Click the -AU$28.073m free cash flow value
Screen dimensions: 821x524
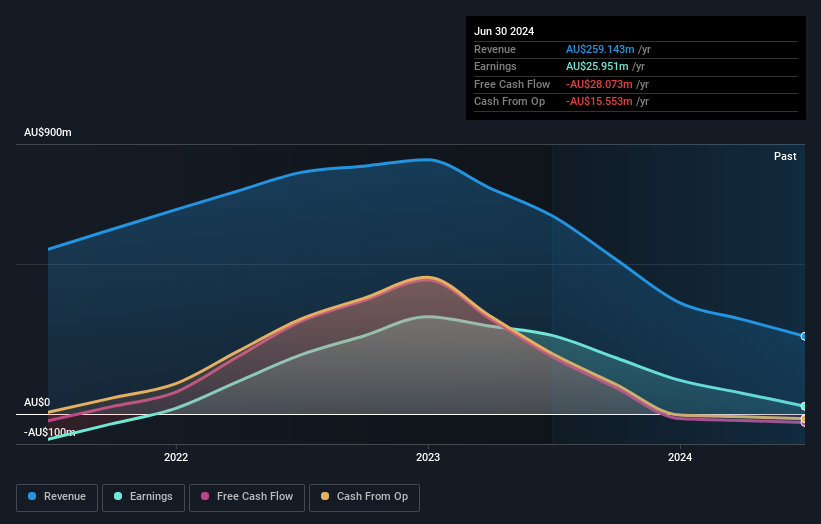pyautogui.click(x=599, y=84)
